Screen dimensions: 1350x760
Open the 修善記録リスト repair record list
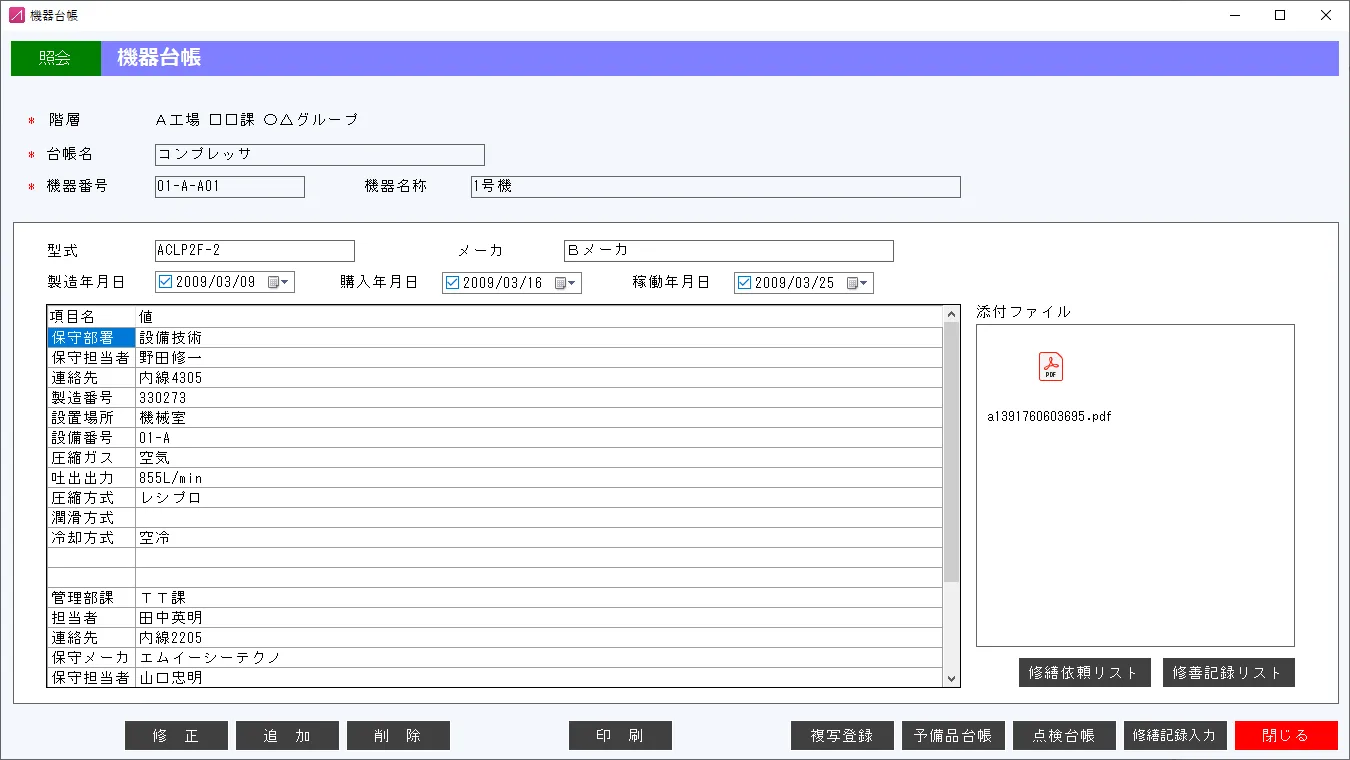pyautogui.click(x=1229, y=672)
